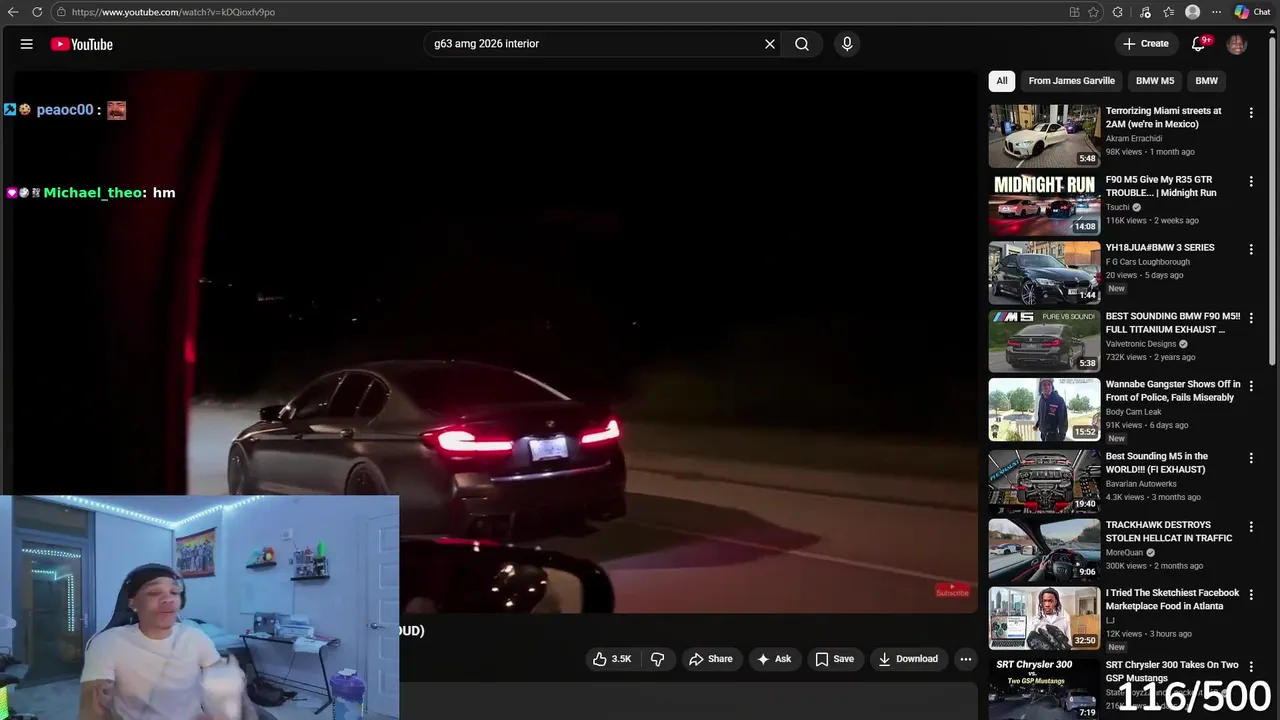Screen dimensions: 1280x720
Task: Go back with the browser arrow
Action: (x=13, y=12)
